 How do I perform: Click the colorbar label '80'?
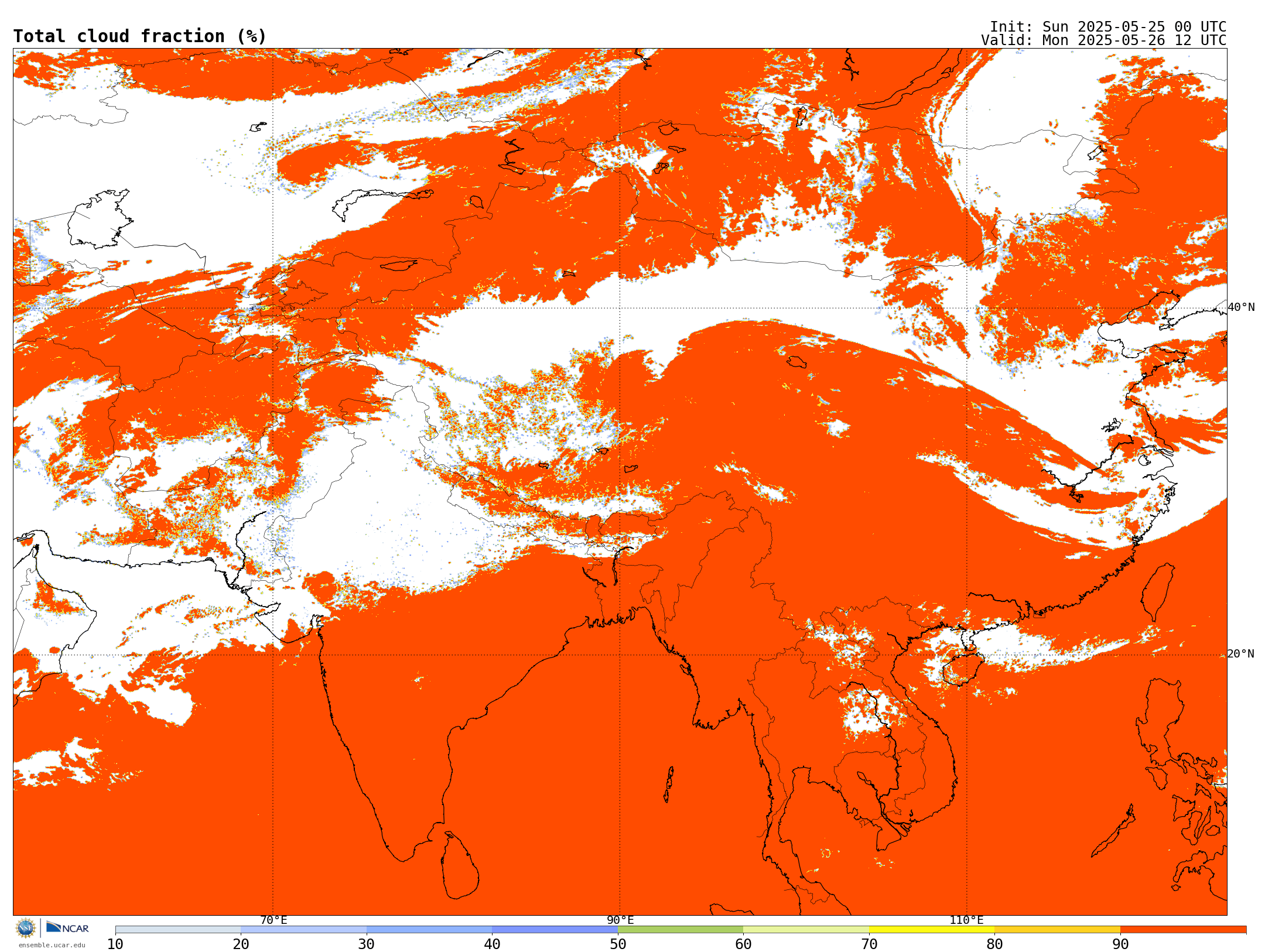pos(994,944)
